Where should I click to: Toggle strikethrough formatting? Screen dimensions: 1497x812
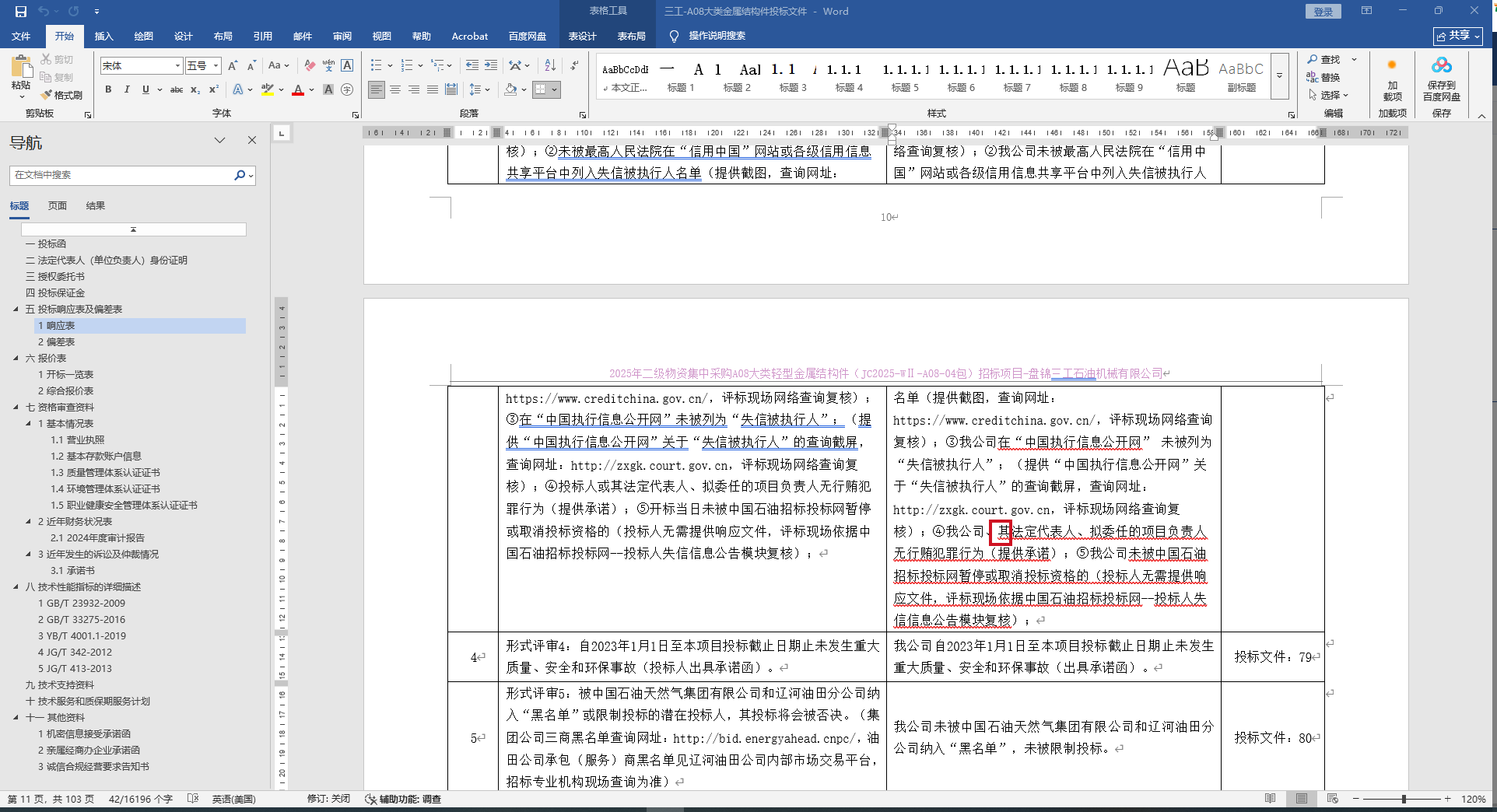(177, 89)
